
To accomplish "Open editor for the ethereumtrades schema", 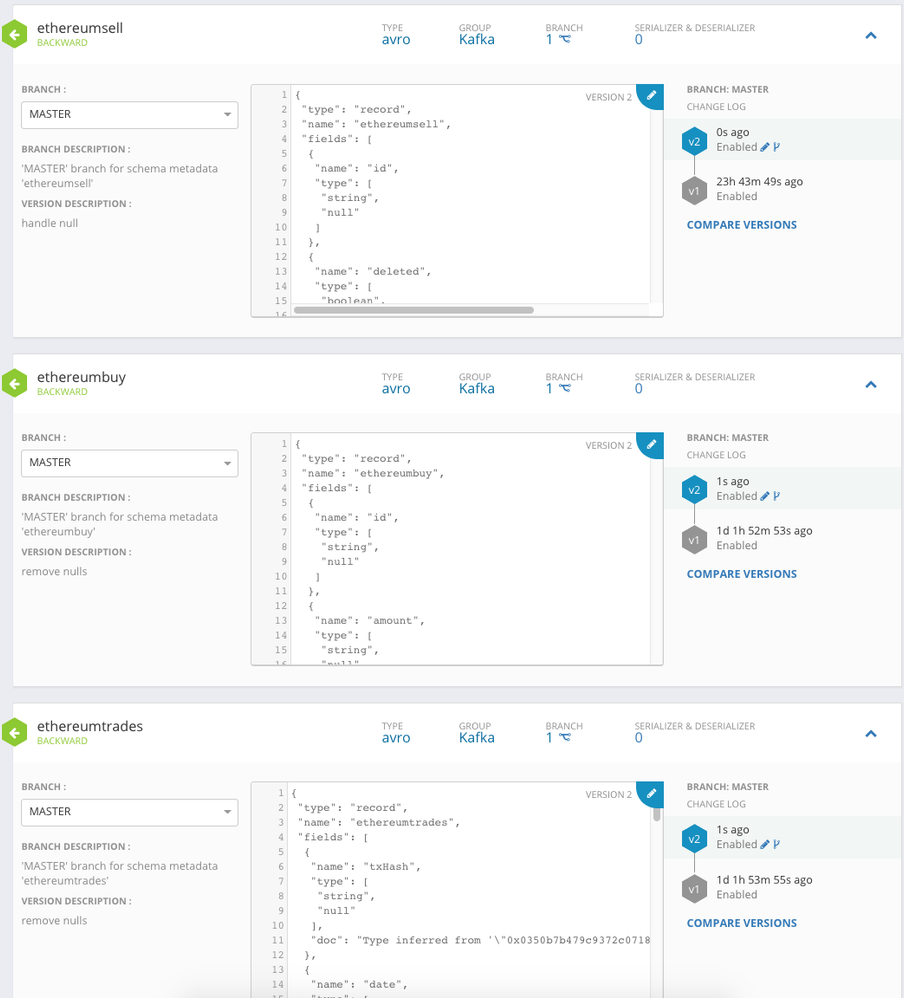I will (x=652, y=792).
